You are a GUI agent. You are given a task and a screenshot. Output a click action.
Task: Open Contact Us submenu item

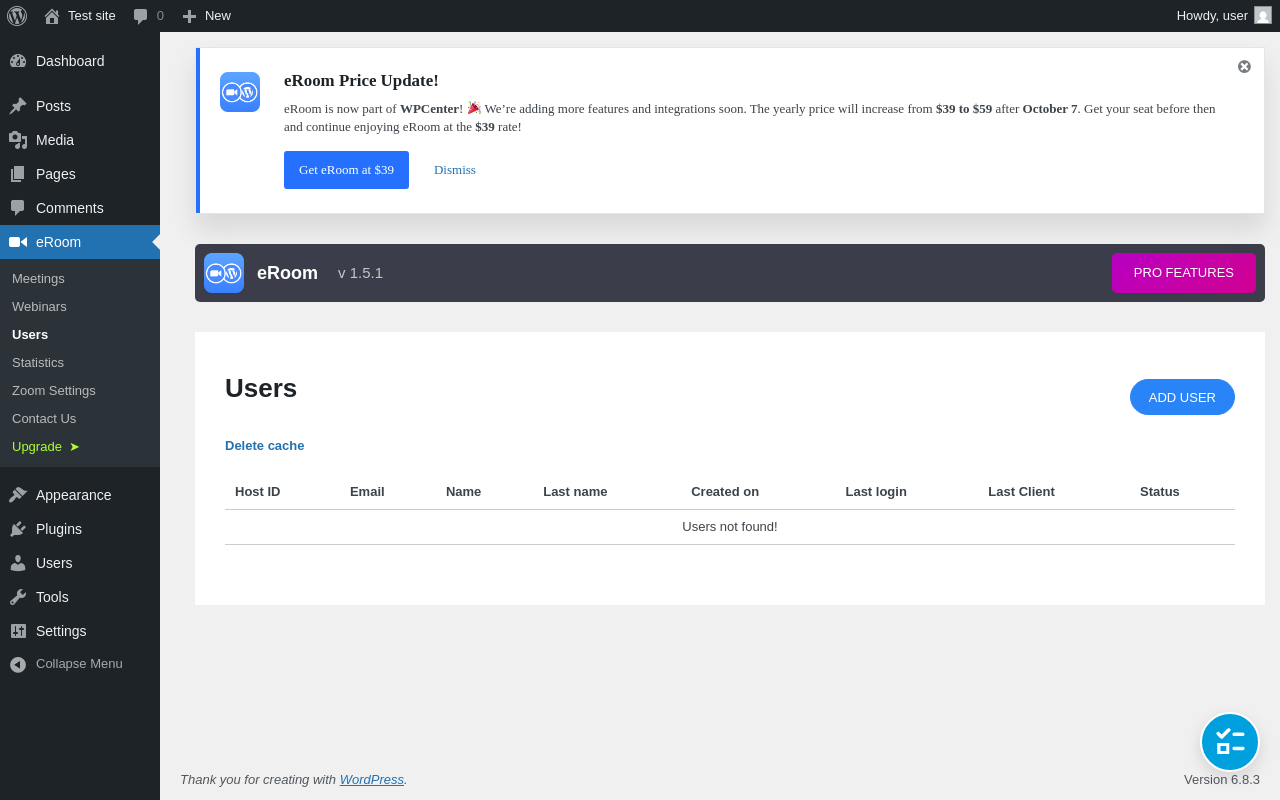(x=44, y=419)
